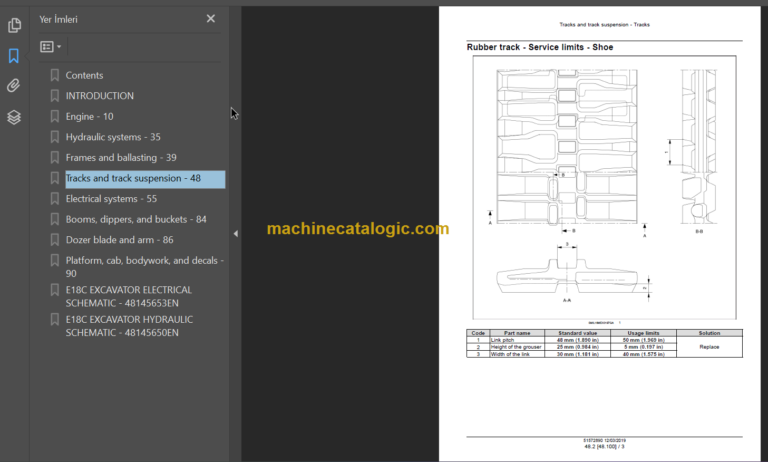Click bookmark icon beside Tracks and track suspension
Image resolution: width=768 pixels, height=462 pixels.
[x=55, y=178]
